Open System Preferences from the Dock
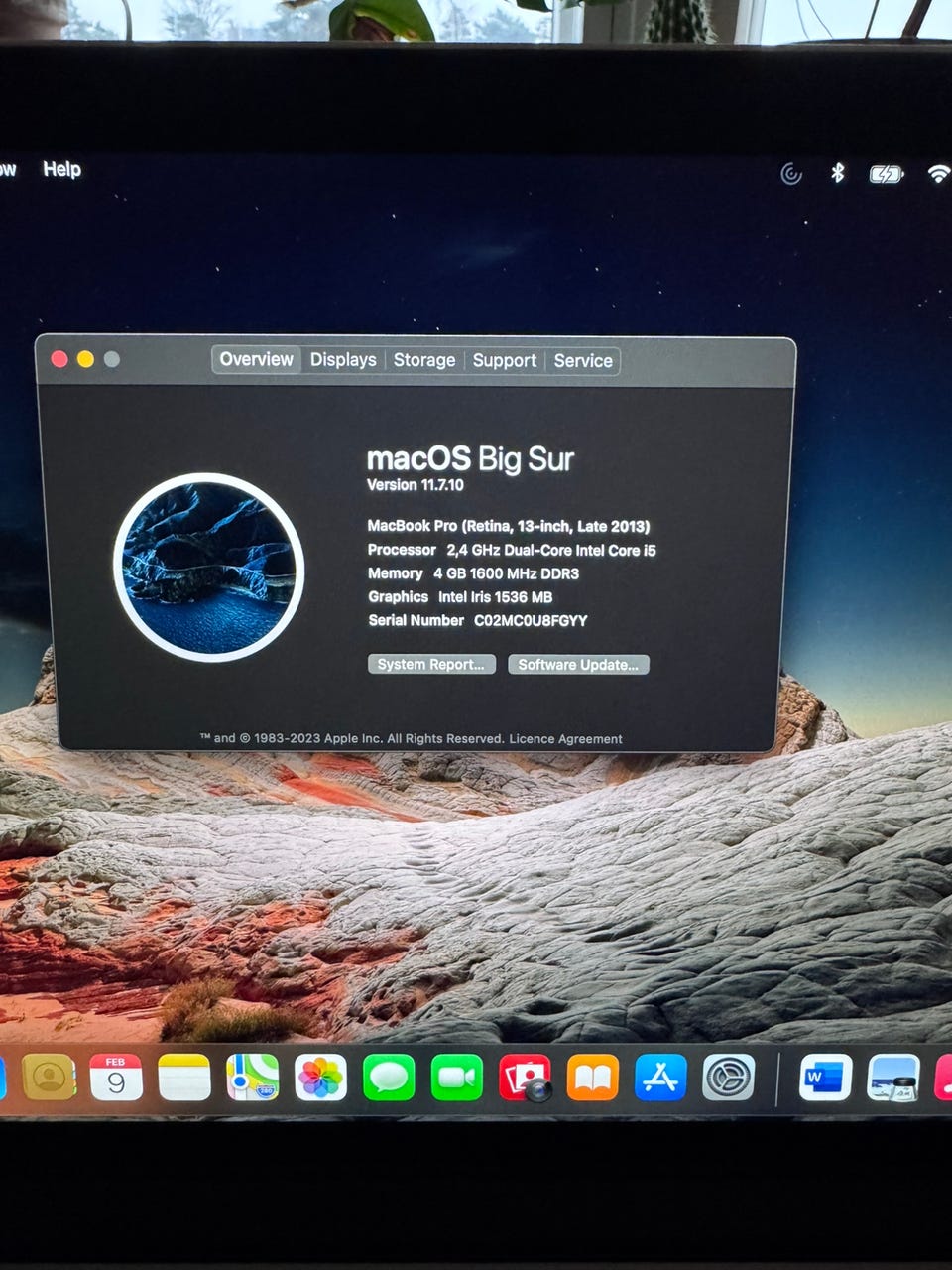Screen dimensions: 952x1270 (x=729, y=1078)
